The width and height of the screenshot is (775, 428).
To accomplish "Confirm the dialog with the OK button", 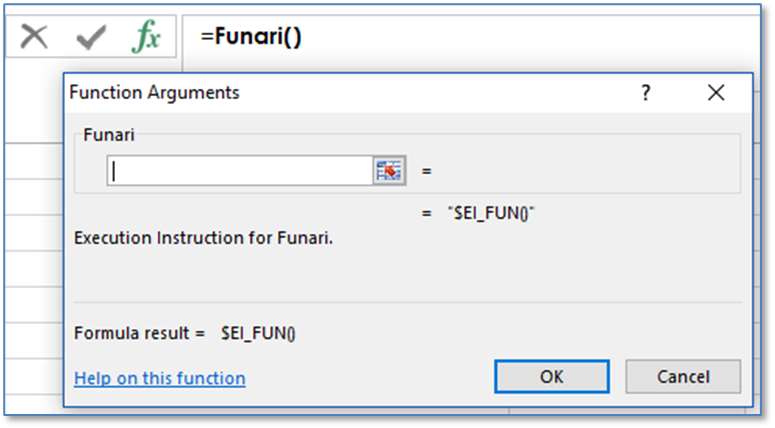I will pos(551,377).
